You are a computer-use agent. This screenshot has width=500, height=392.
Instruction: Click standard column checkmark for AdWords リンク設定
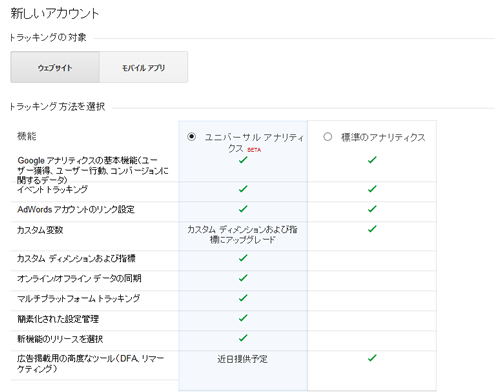click(372, 209)
